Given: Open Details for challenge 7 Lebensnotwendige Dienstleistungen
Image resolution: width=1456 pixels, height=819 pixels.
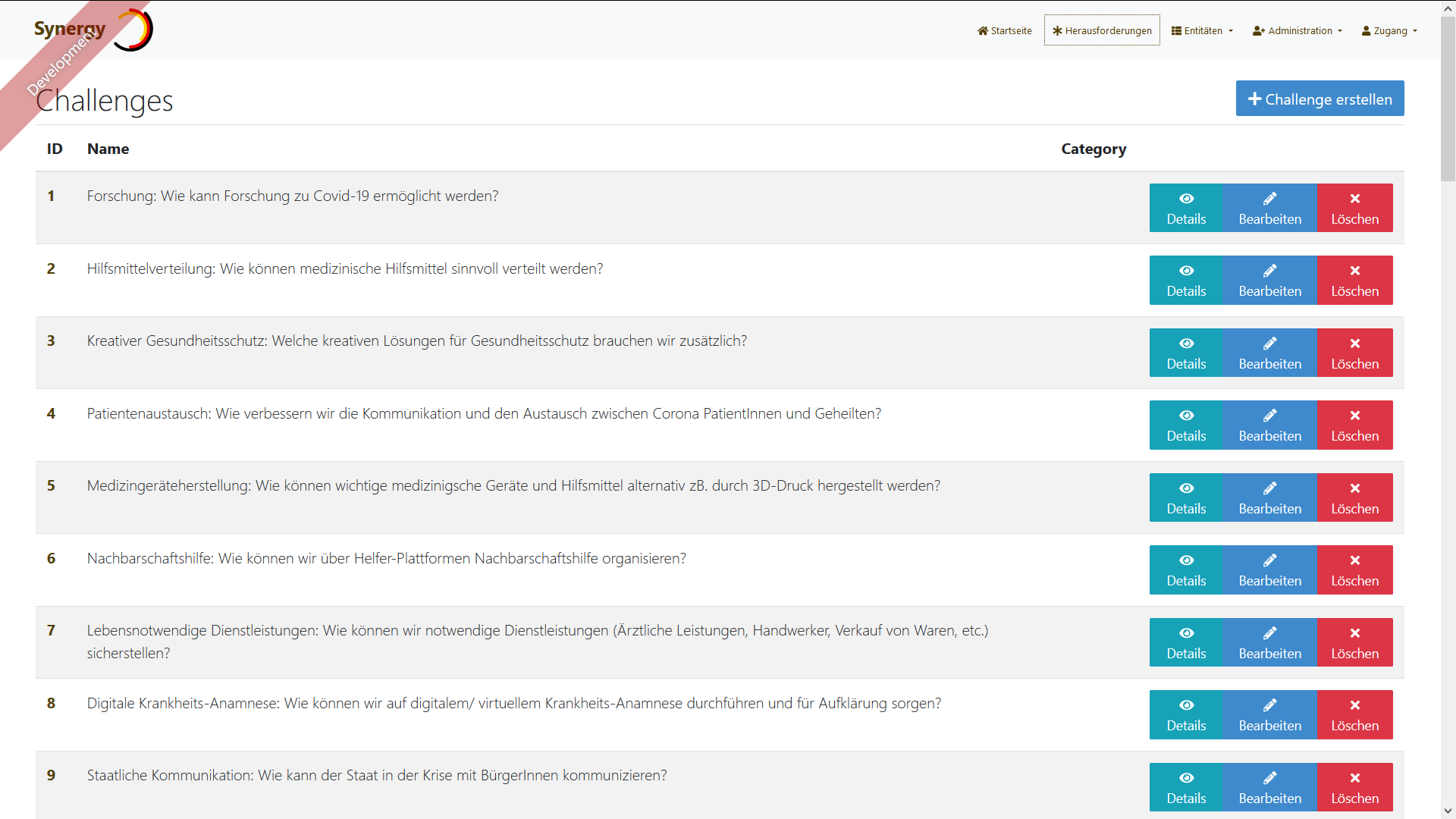Looking at the screenshot, I should click(x=1185, y=642).
